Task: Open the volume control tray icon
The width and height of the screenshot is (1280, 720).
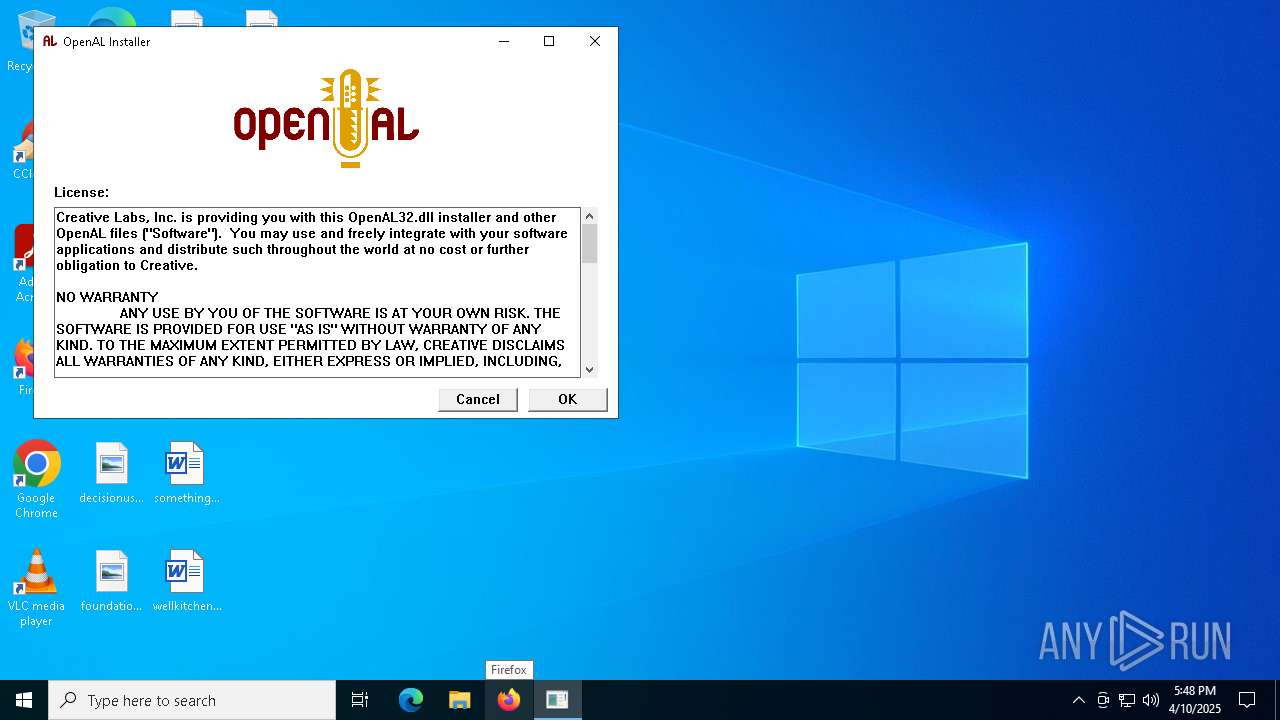Action: pyautogui.click(x=1151, y=700)
